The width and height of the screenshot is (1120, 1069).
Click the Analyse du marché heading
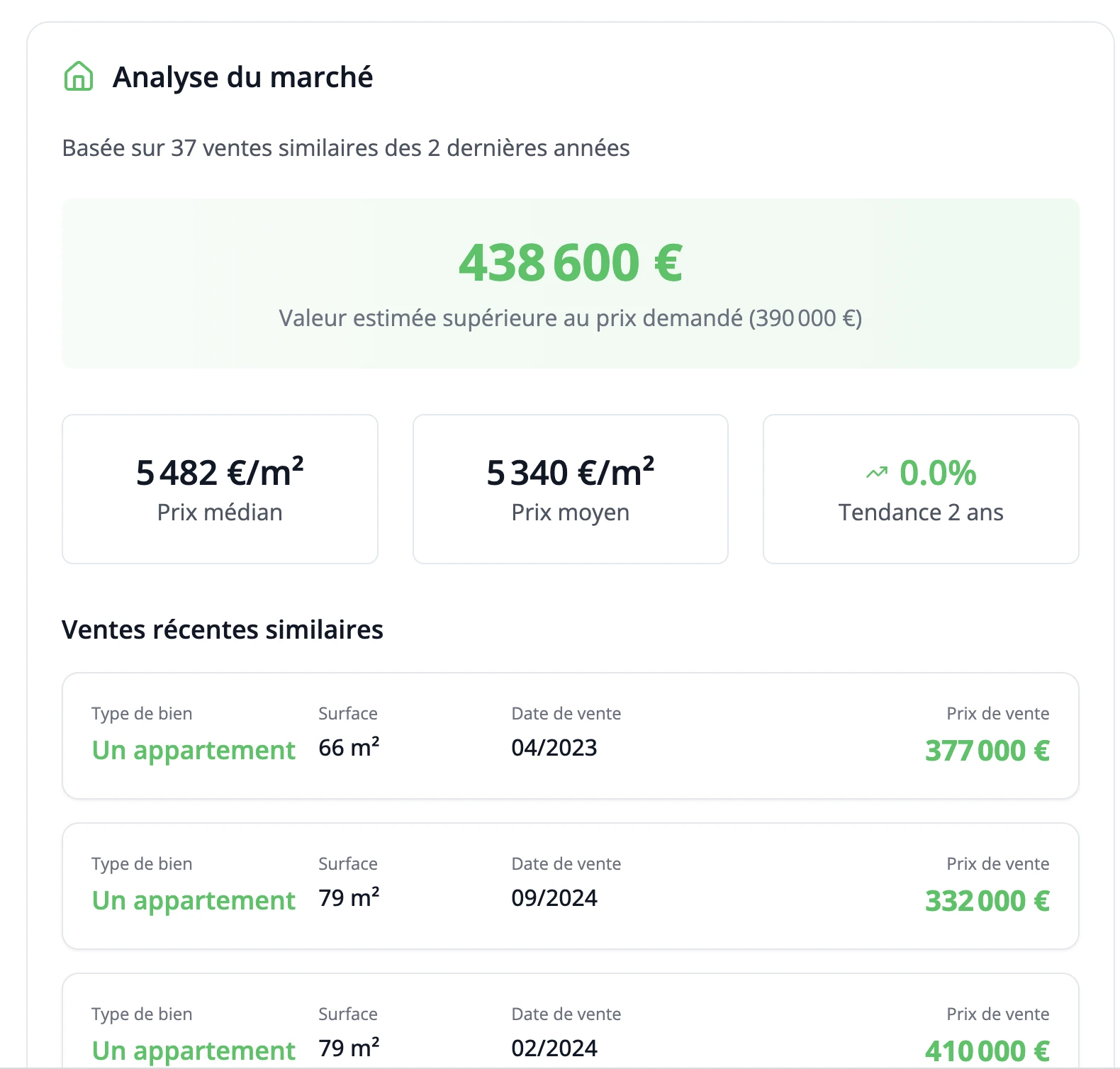242,77
